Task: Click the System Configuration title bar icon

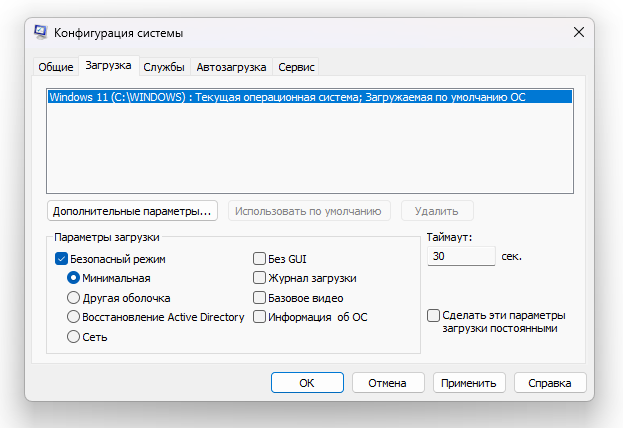Action: [x=39, y=33]
